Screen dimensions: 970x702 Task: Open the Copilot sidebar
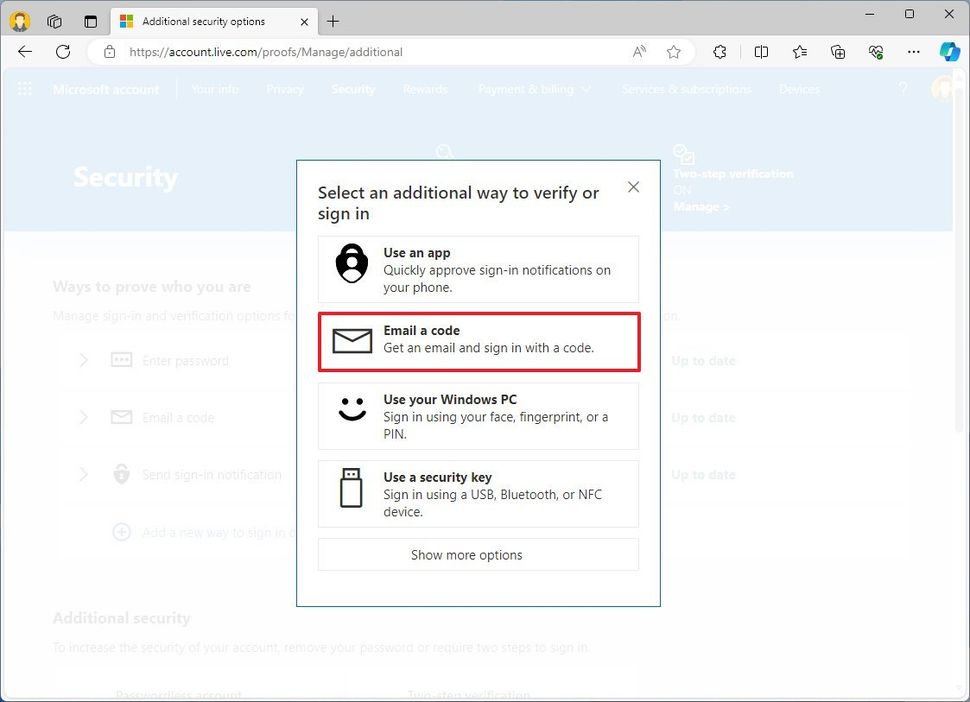(948, 52)
